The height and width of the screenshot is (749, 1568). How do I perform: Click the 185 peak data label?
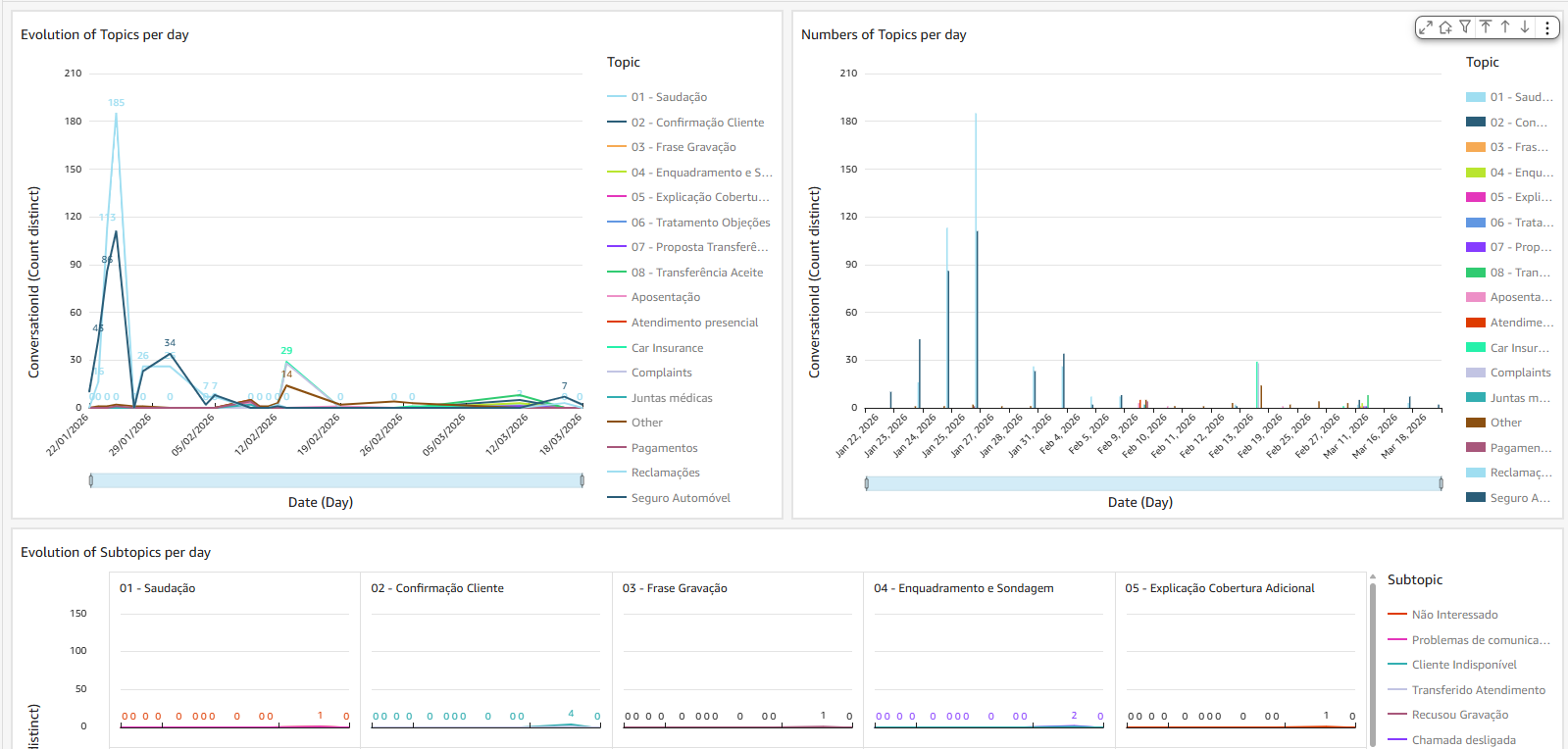tap(116, 103)
